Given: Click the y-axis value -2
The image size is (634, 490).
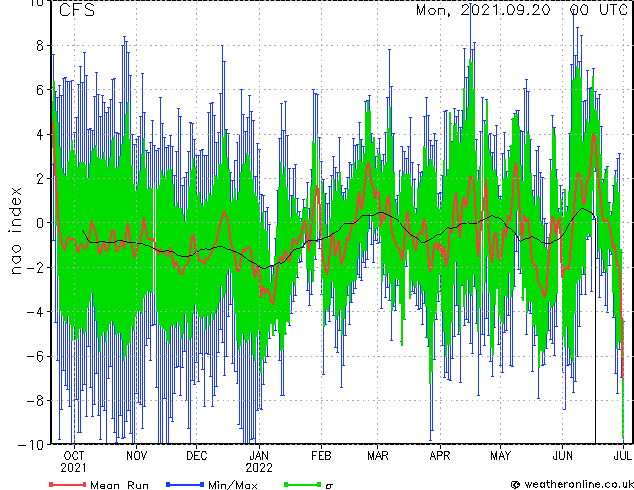Looking at the screenshot, I should pyautogui.click(x=35, y=267).
